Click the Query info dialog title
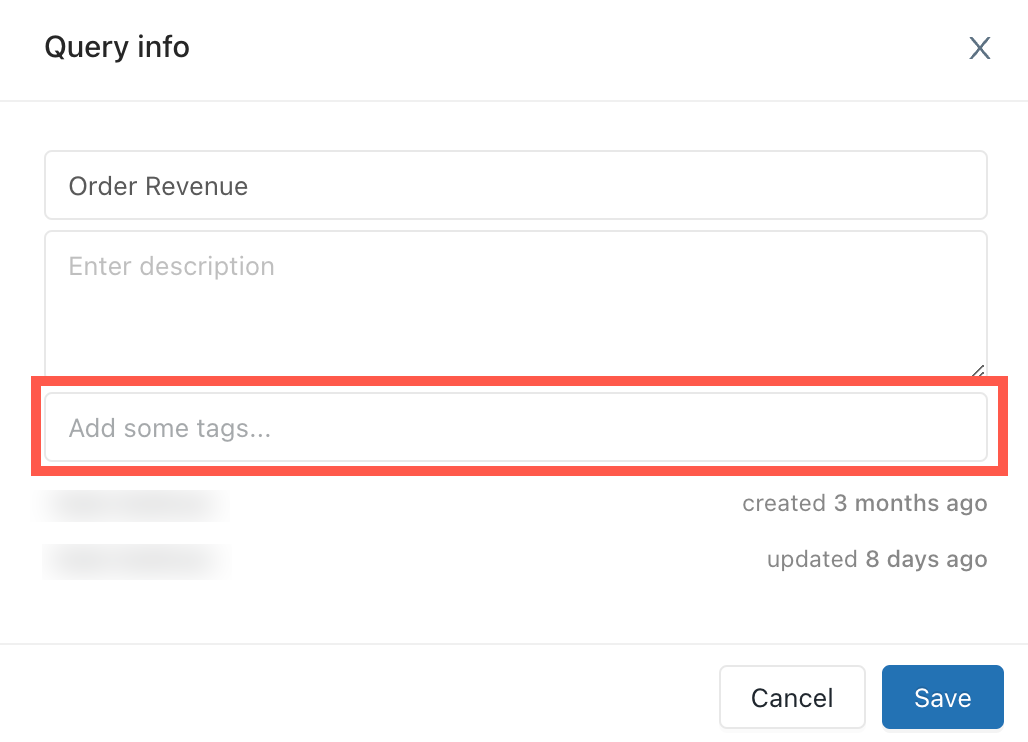The width and height of the screenshot is (1028, 742). (x=116, y=47)
